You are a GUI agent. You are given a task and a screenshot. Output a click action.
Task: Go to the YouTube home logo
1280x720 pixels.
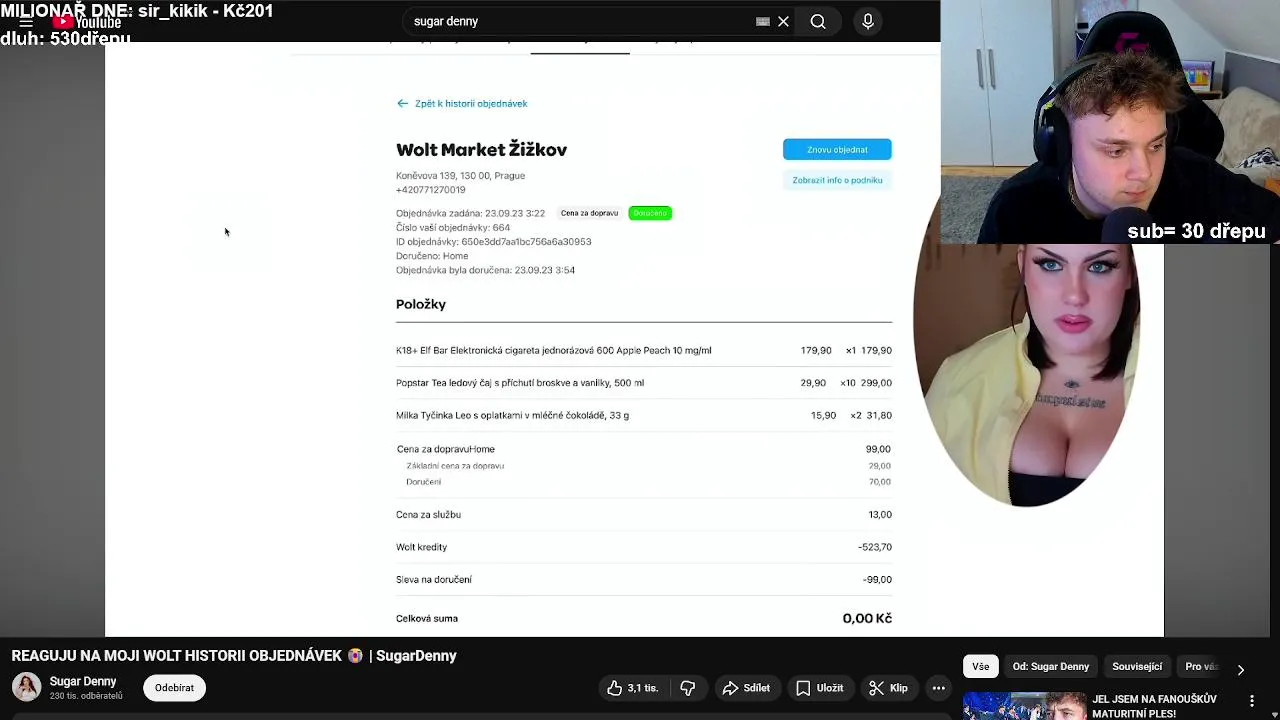click(x=88, y=22)
